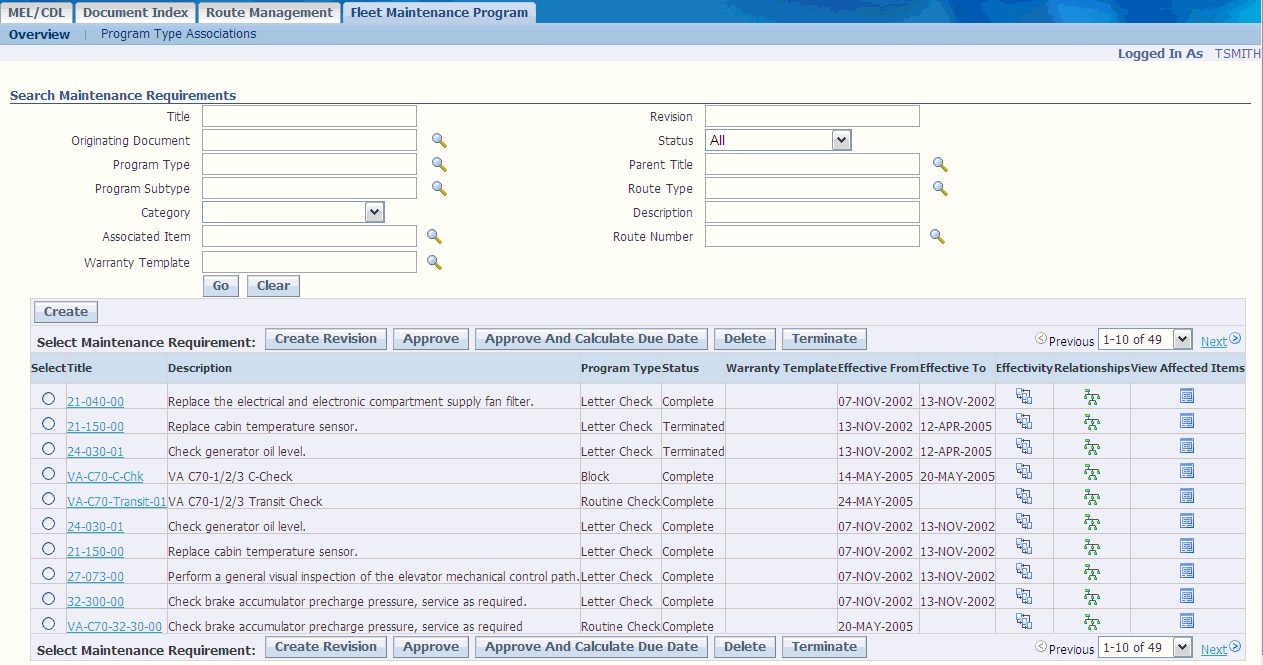Screen dimensions: 1263x665
Task: Select radio button for Complete 24-030-01 row
Action: click(48, 523)
